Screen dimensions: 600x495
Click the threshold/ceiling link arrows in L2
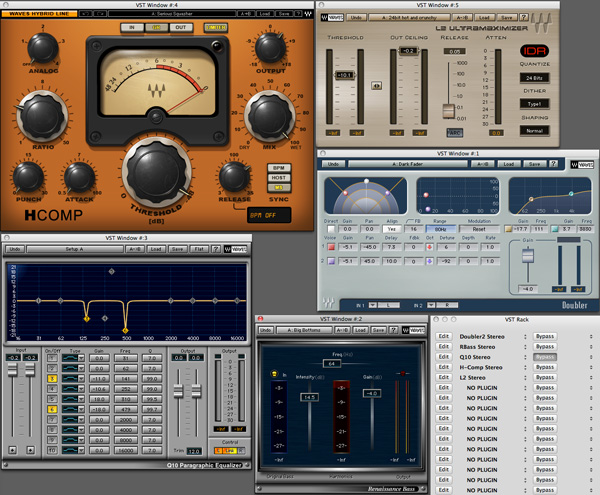pos(376,85)
